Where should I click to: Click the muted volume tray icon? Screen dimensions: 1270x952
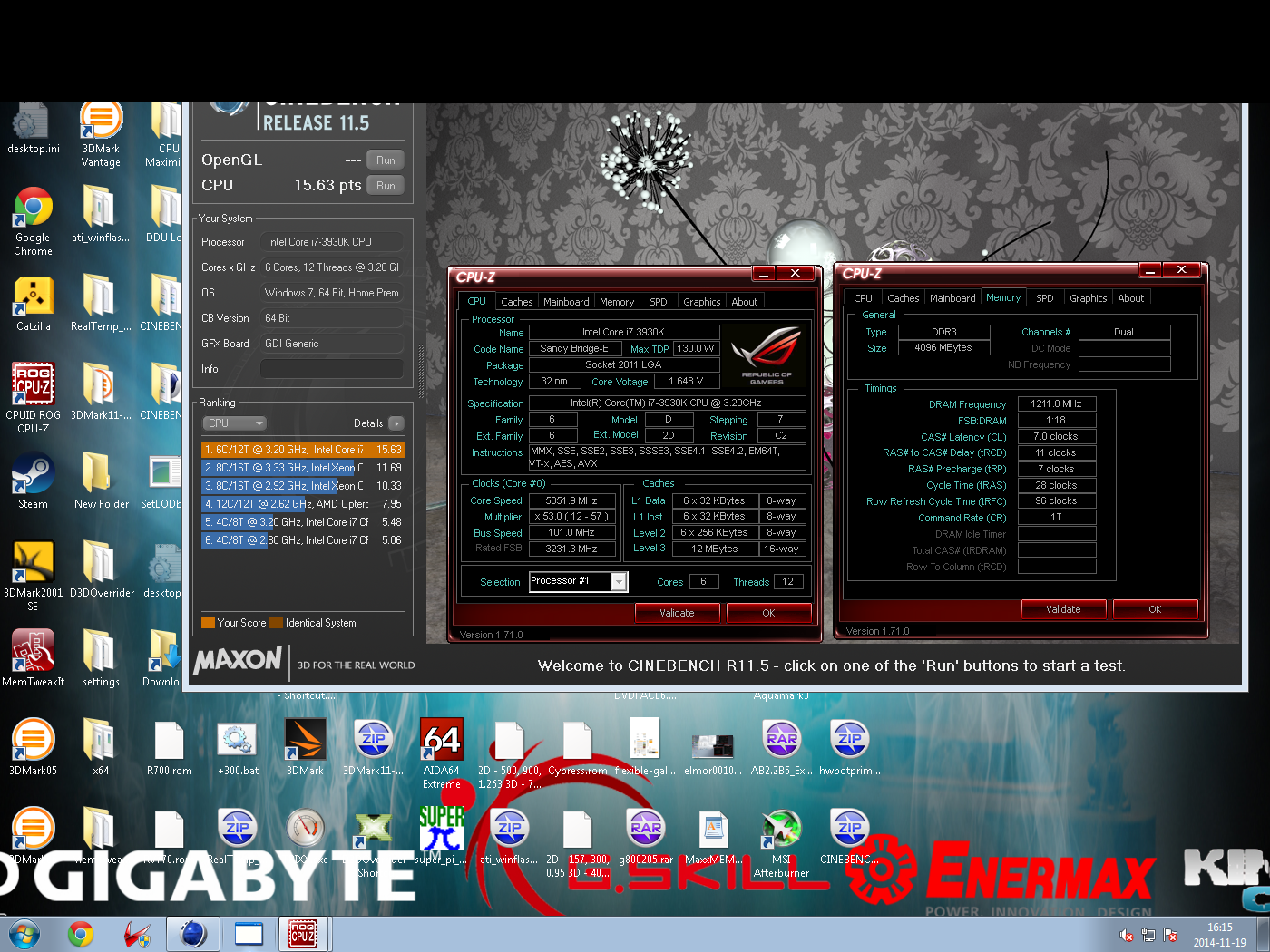point(1126,935)
